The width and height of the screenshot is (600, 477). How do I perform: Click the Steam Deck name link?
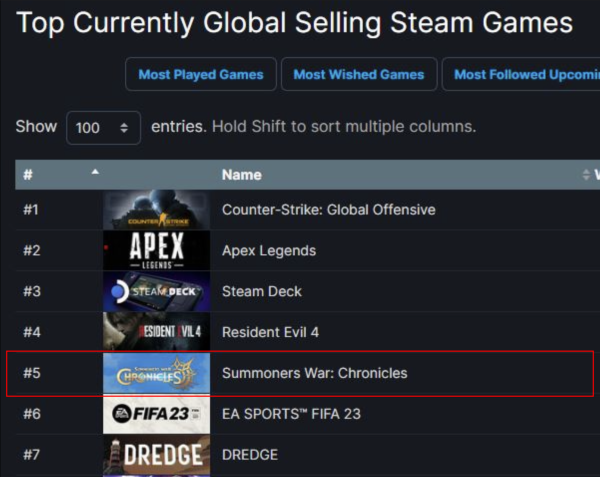(x=261, y=292)
